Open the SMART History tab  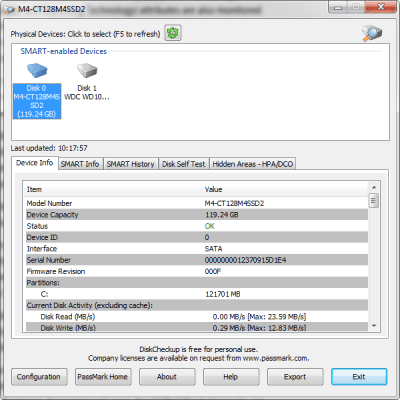click(x=130, y=164)
